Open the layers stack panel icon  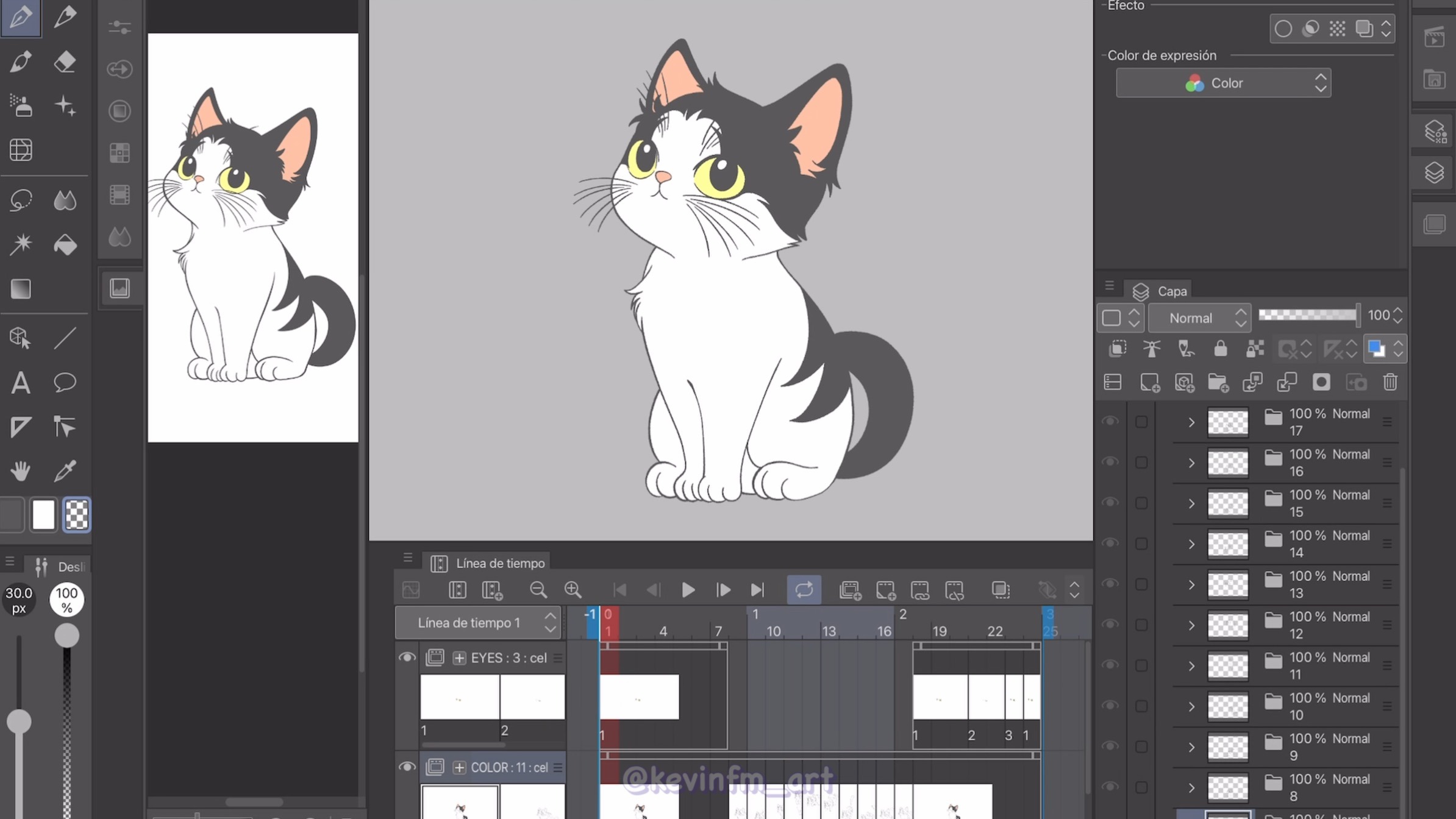click(x=1434, y=173)
